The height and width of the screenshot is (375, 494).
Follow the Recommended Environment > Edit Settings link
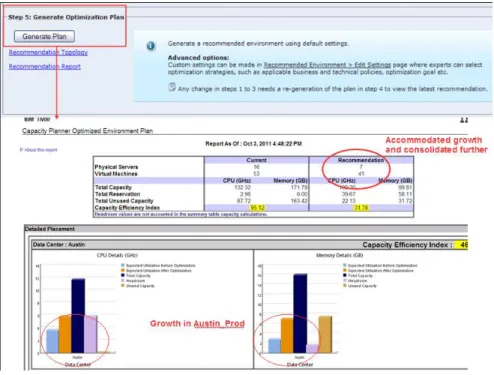327,65
